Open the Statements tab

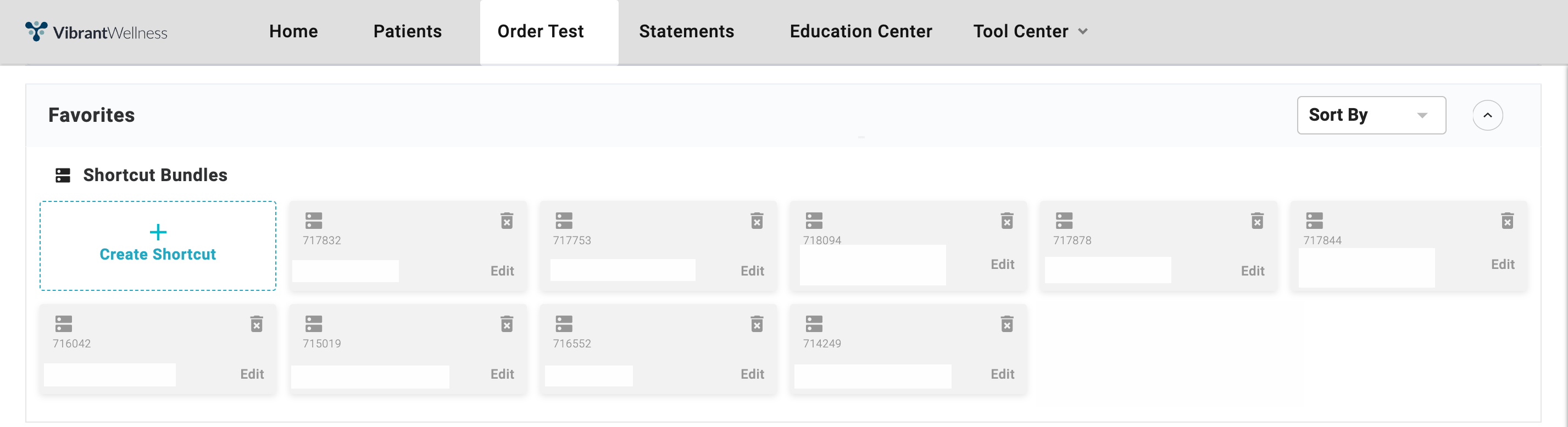686,32
